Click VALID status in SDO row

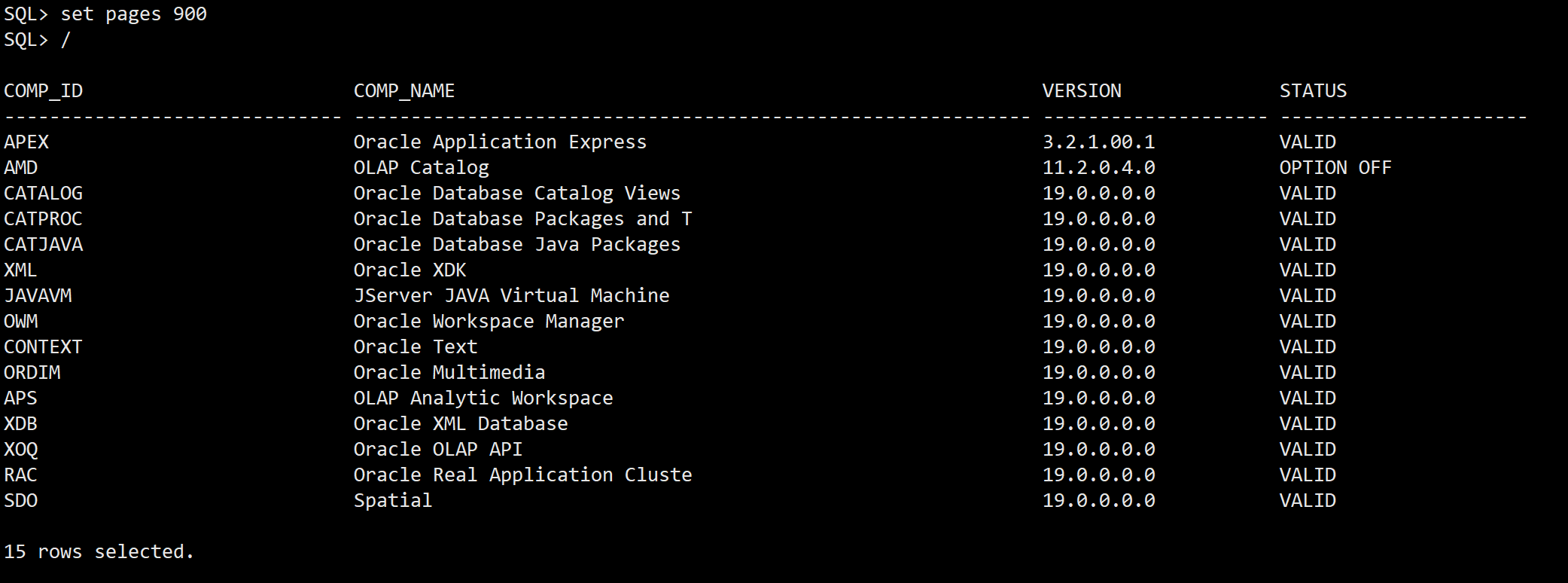[x=1308, y=501]
